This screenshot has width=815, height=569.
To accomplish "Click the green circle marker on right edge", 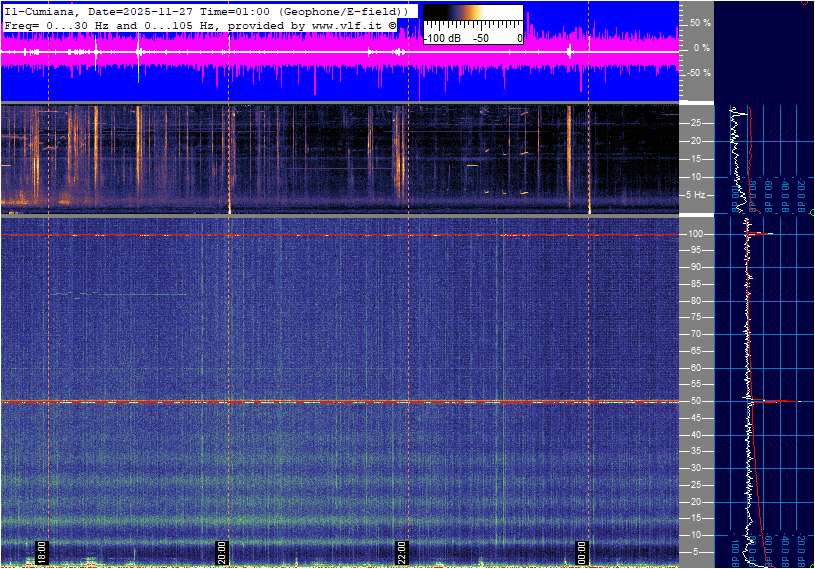I will tap(811, 213).
